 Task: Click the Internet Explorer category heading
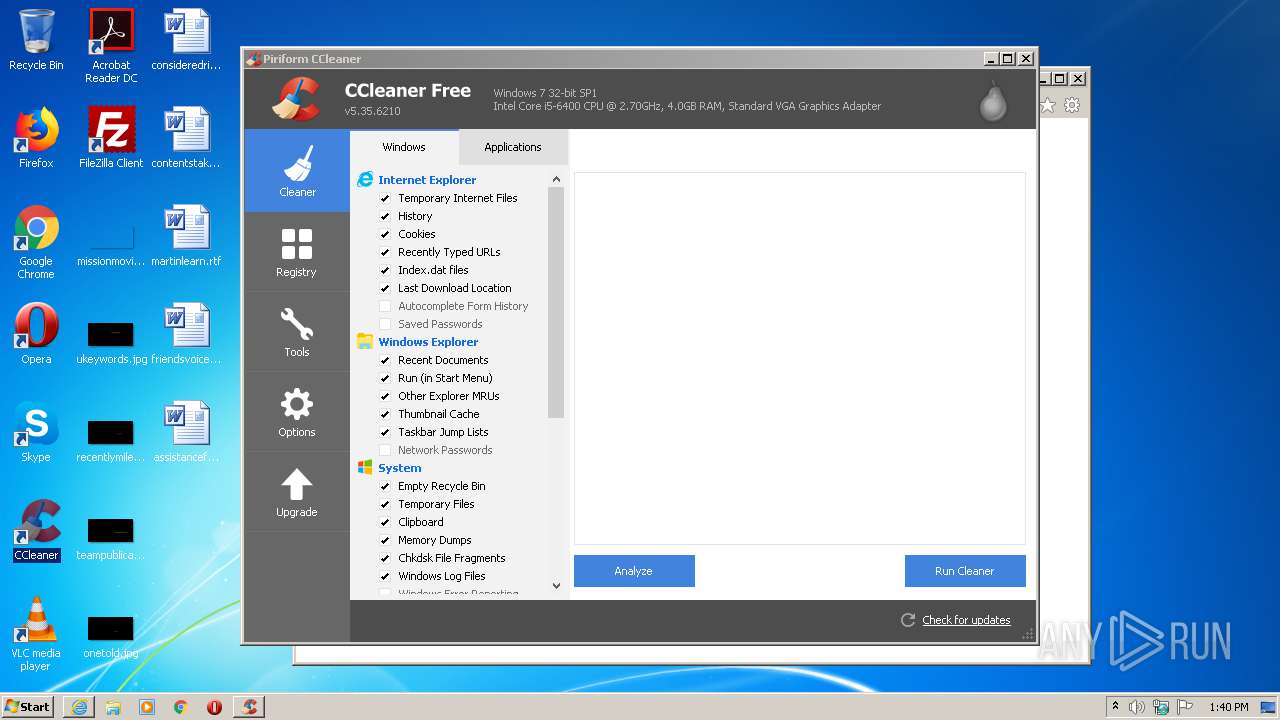(x=427, y=180)
